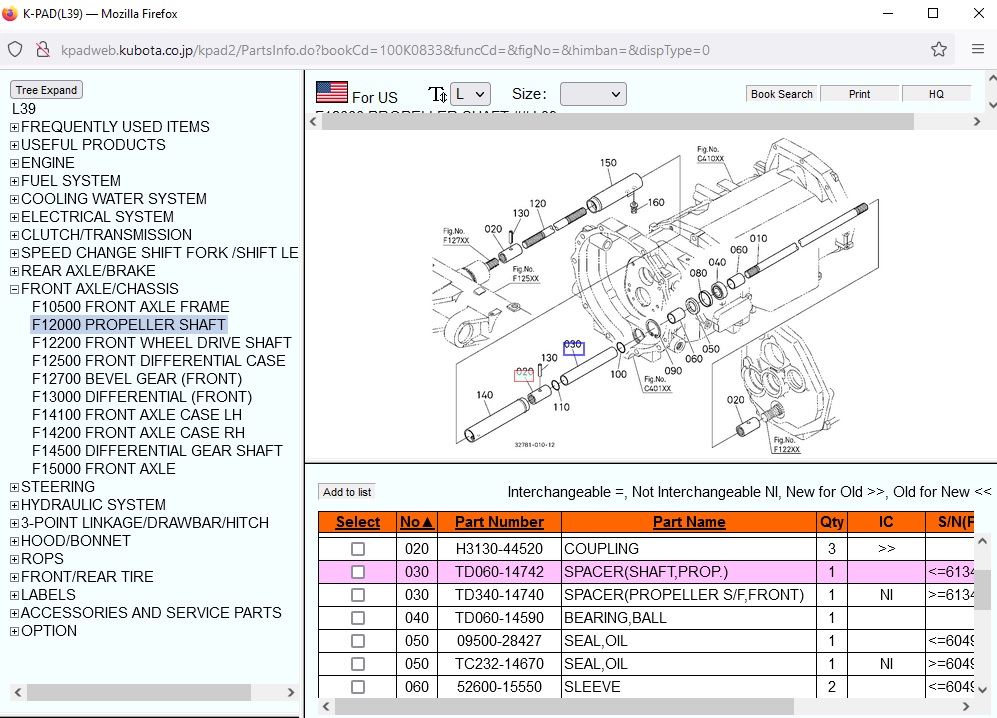Expand the LABELS tree node
This screenshot has width=997, height=718.
click(15, 595)
